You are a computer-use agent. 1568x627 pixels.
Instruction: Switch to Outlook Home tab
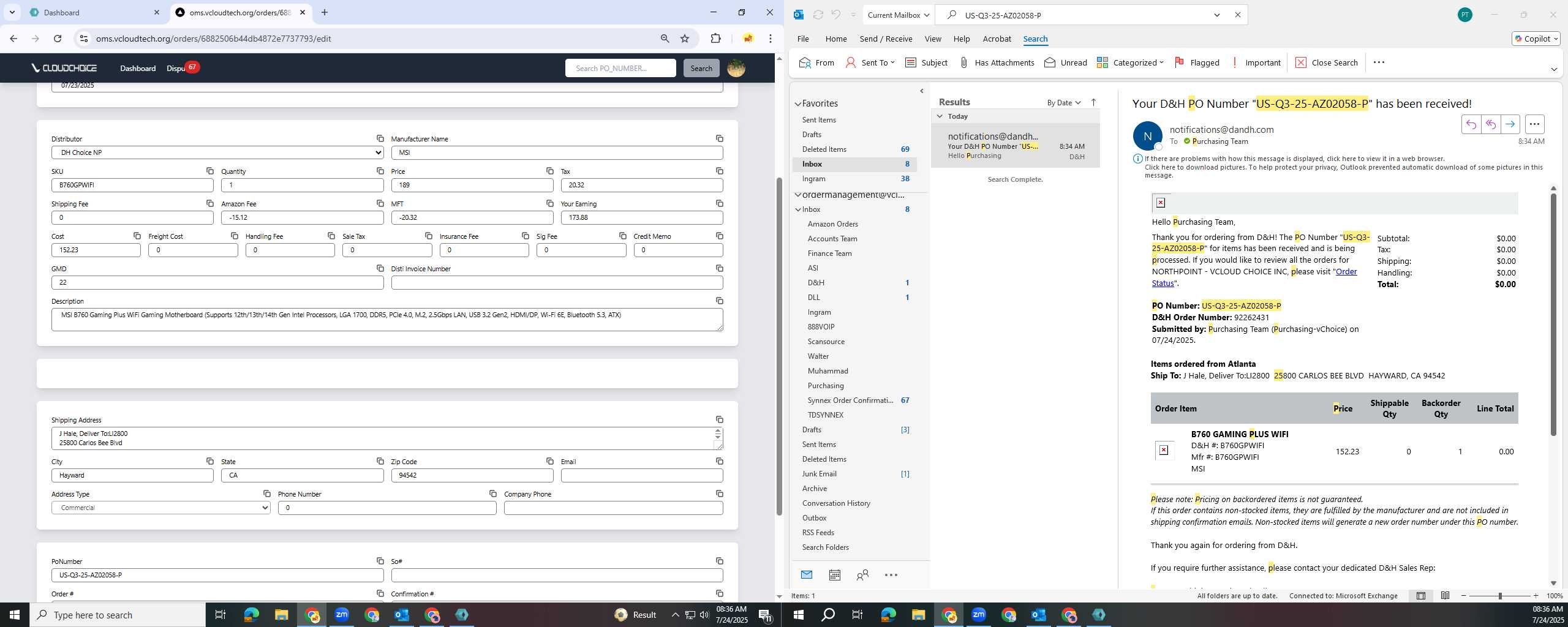835,39
